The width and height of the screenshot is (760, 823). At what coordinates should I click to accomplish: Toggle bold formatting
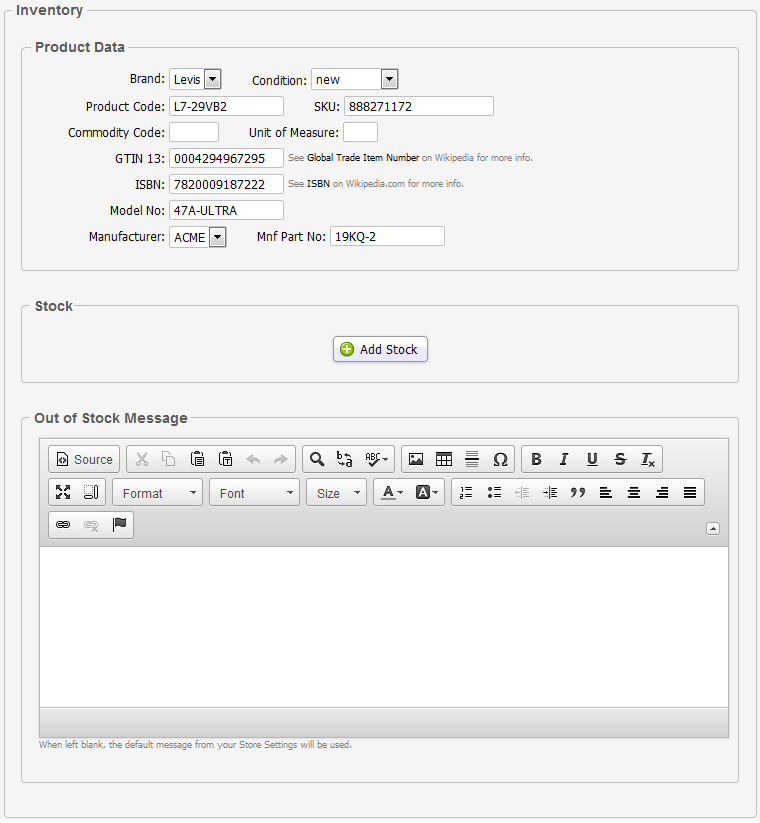(x=536, y=460)
